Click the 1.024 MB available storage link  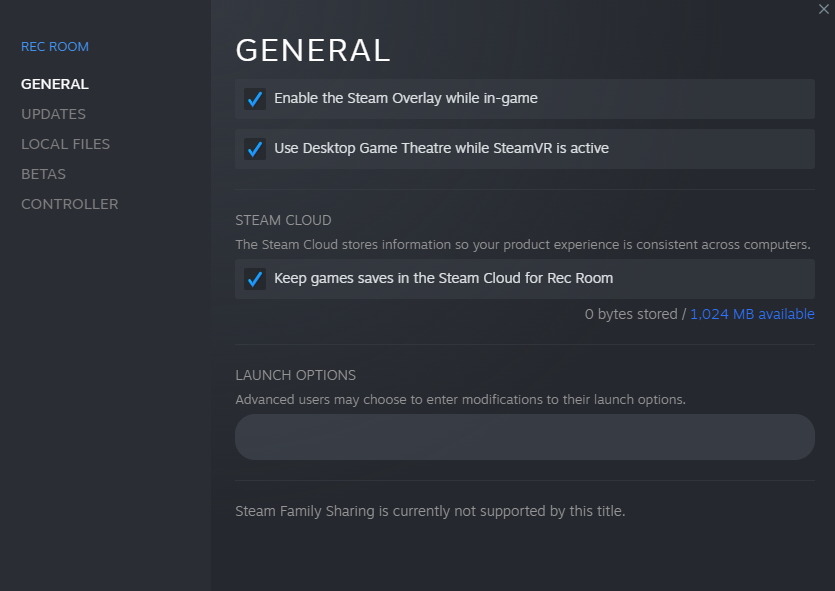click(752, 313)
